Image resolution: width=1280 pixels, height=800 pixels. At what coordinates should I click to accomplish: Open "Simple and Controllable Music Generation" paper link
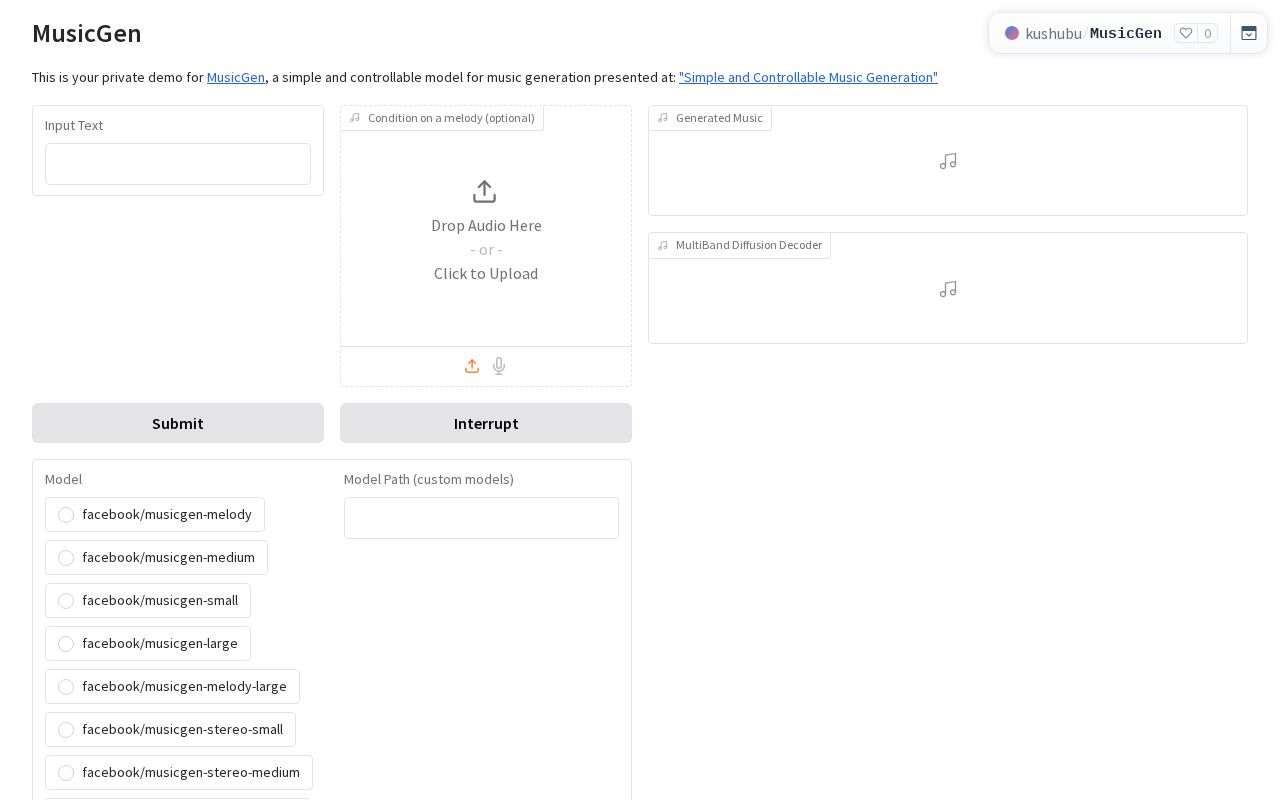coord(808,77)
